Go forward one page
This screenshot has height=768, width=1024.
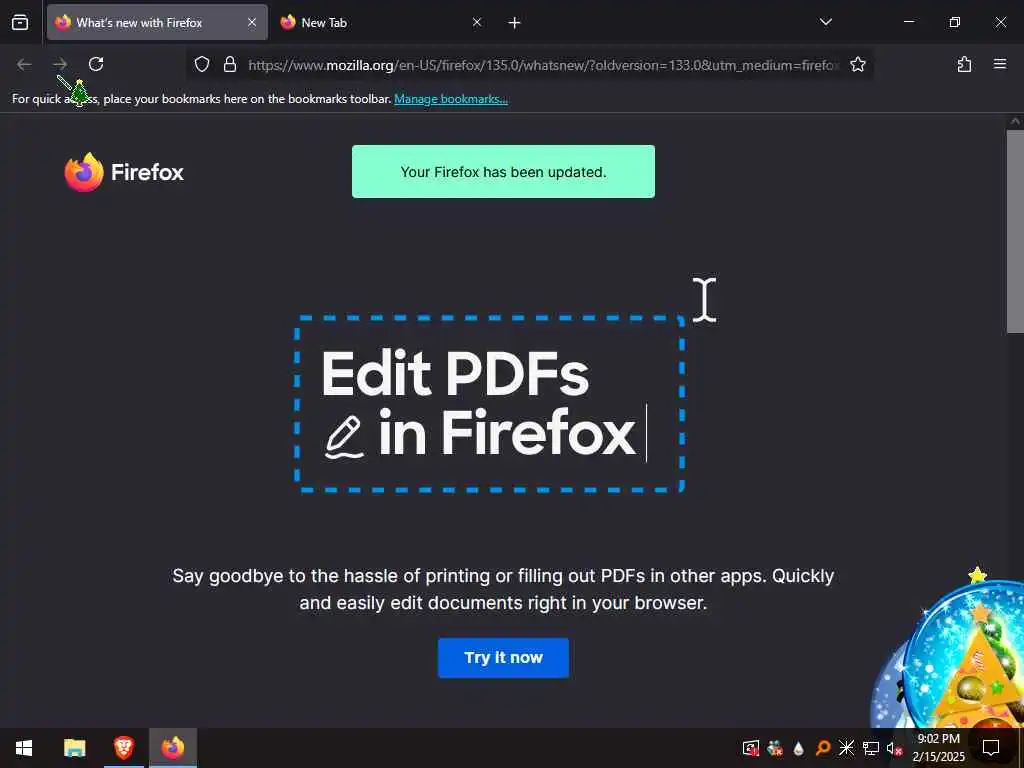tap(60, 64)
